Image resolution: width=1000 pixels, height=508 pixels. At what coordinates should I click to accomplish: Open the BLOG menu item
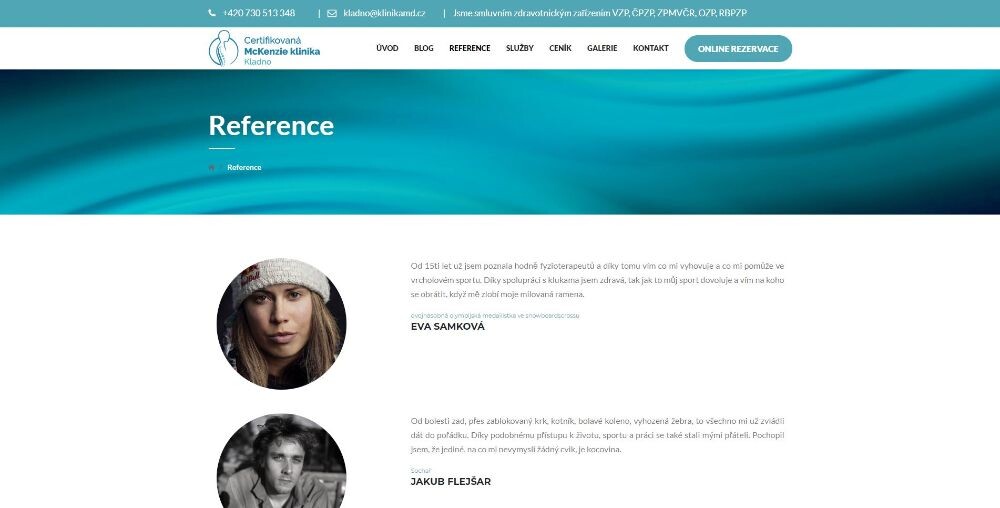(423, 48)
